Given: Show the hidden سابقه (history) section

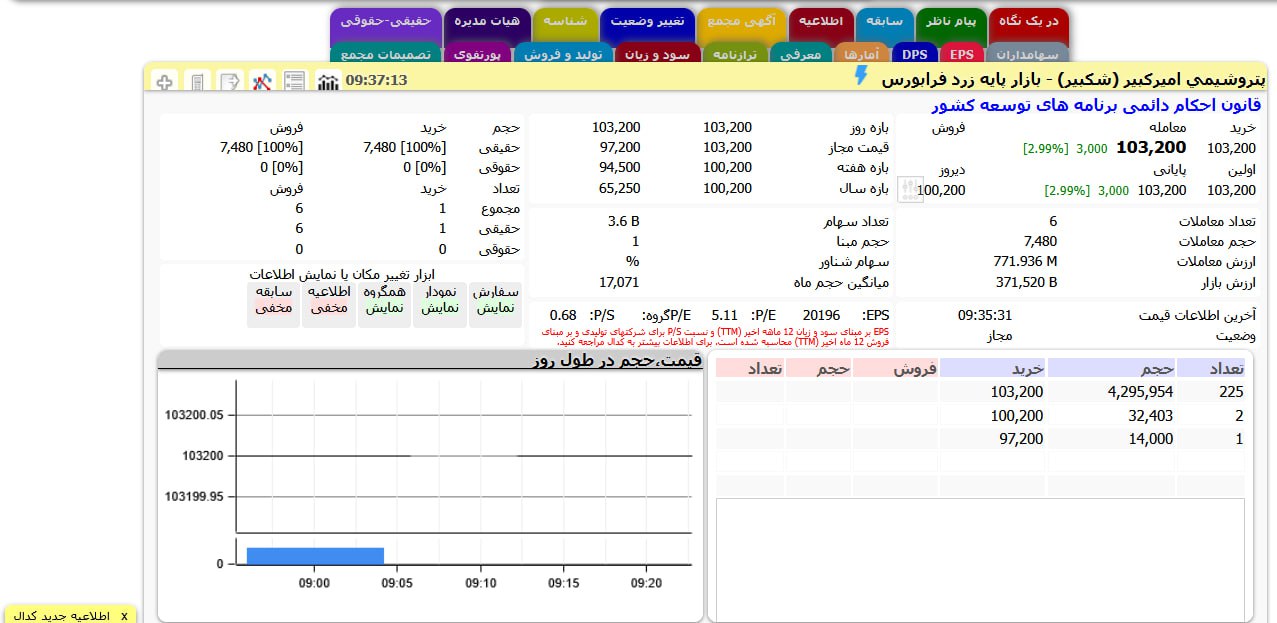Looking at the screenshot, I should pos(273,300).
